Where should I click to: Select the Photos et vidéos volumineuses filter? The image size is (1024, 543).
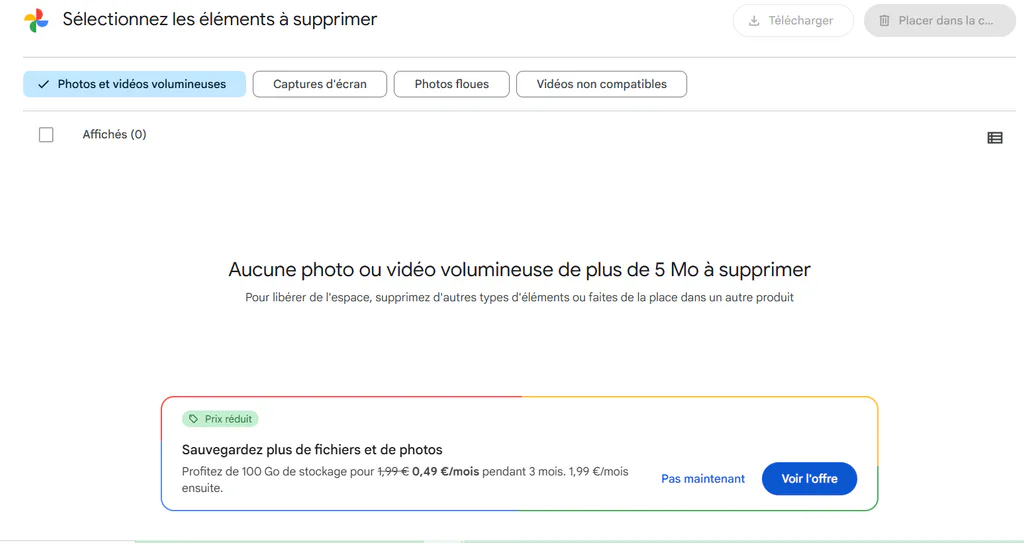click(135, 84)
